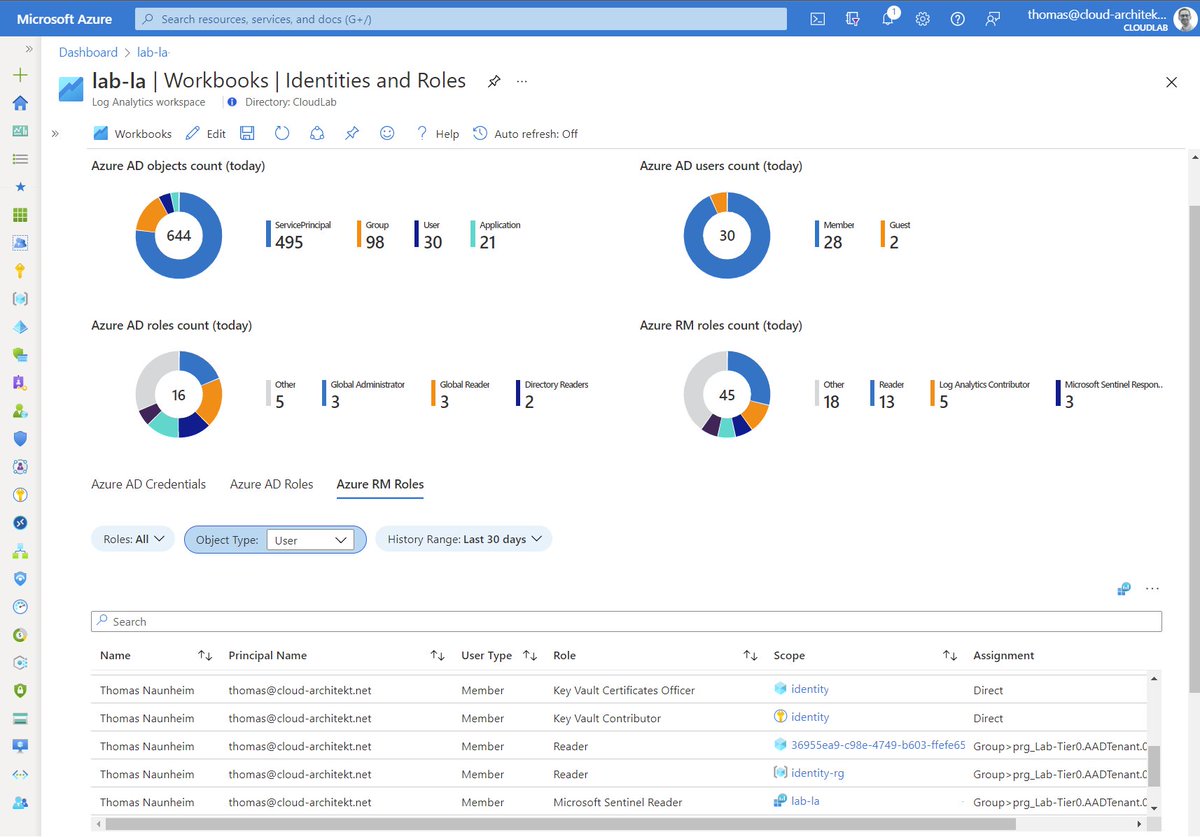
Task: Click the Favorites star in sidebar
Action: click(x=20, y=187)
